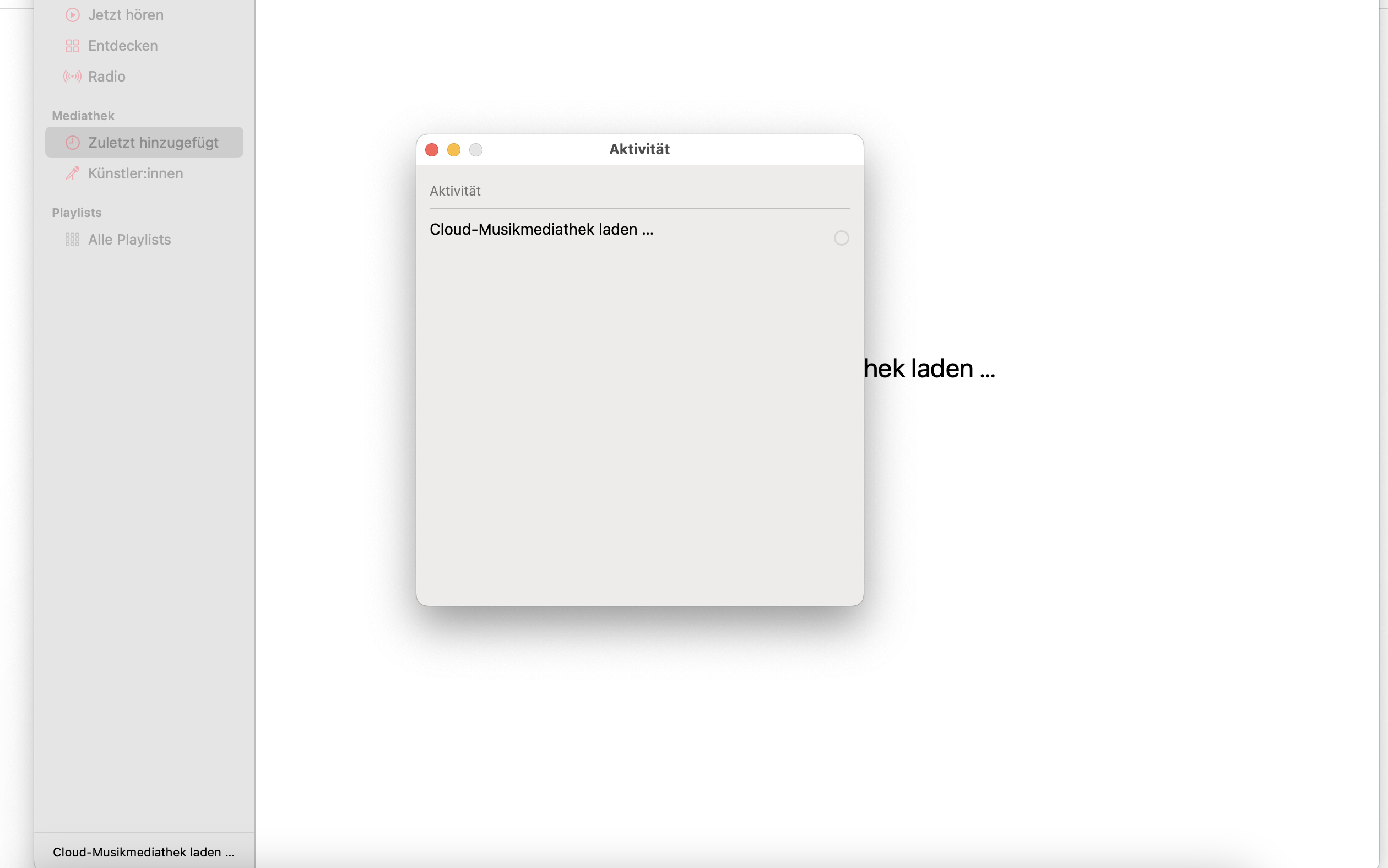This screenshot has width=1388, height=868.
Task: Open the Künstler:innen library view
Action: click(x=135, y=173)
